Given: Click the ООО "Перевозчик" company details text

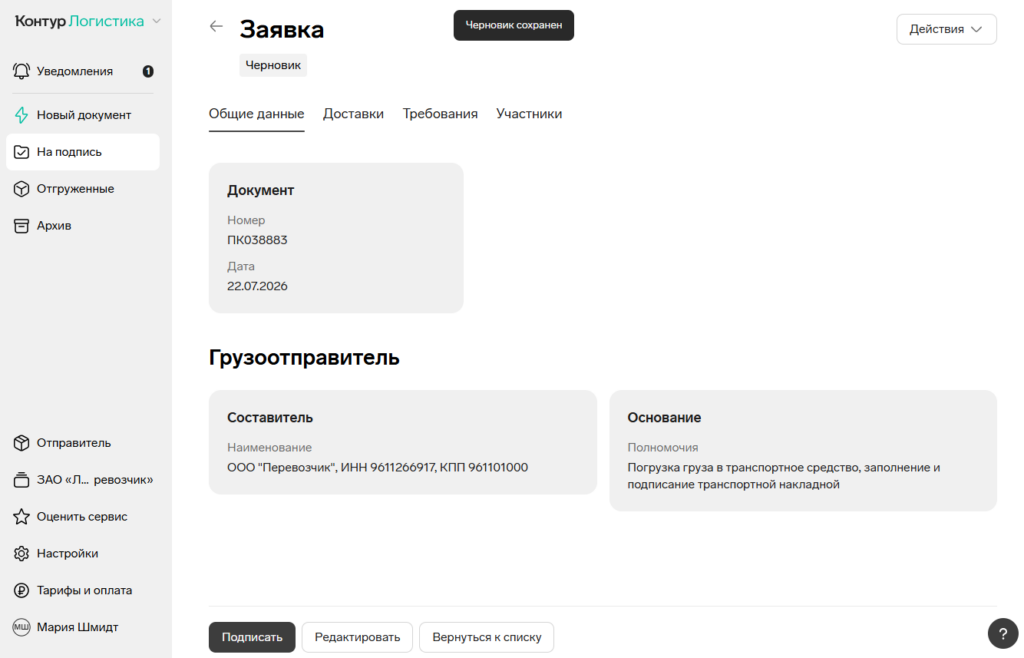Looking at the screenshot, I should [x=377, y=467].
